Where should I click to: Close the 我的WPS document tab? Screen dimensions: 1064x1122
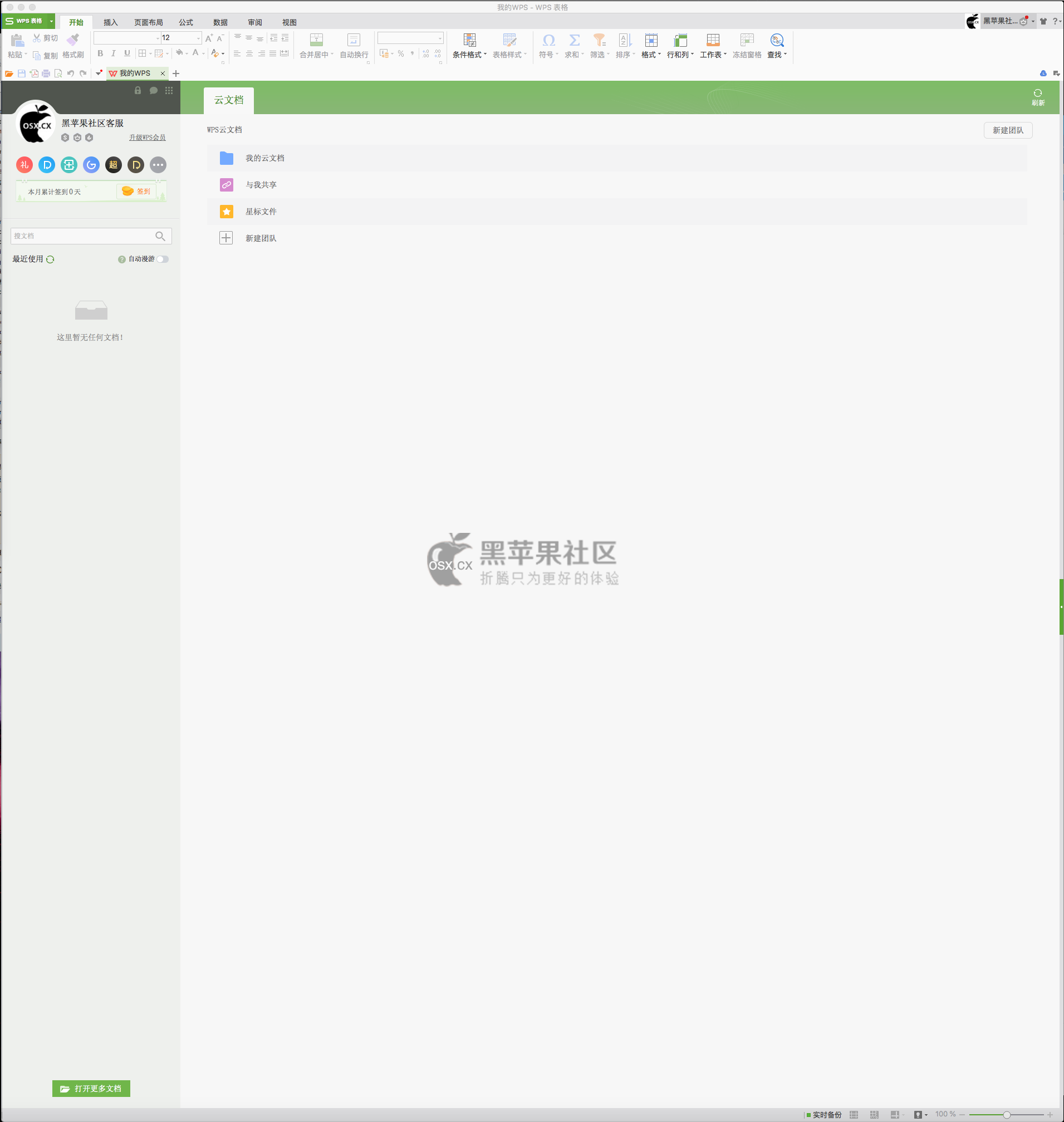point(163,73)
